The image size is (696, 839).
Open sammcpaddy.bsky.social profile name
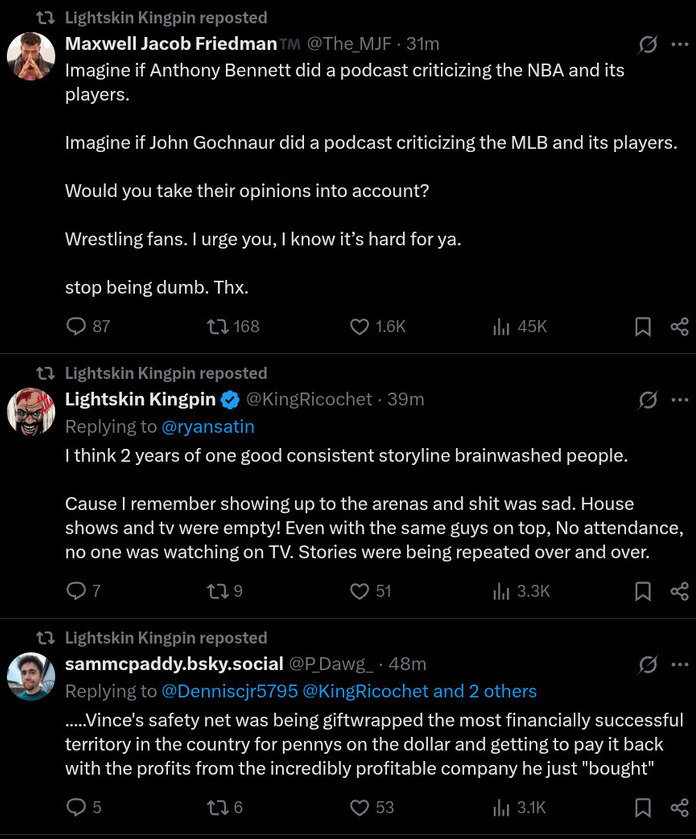click(x=174, y=665)
